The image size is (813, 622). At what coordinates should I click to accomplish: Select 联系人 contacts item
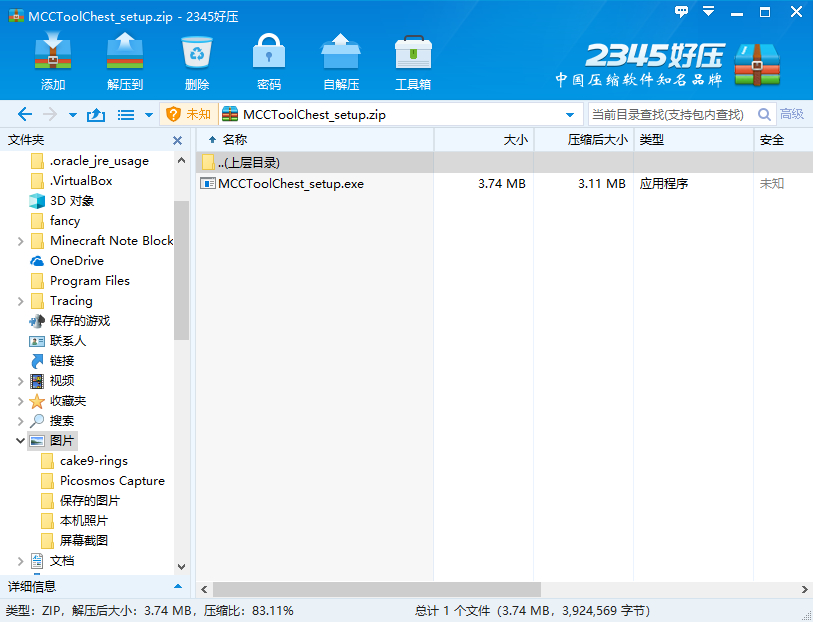coord(67,341)
